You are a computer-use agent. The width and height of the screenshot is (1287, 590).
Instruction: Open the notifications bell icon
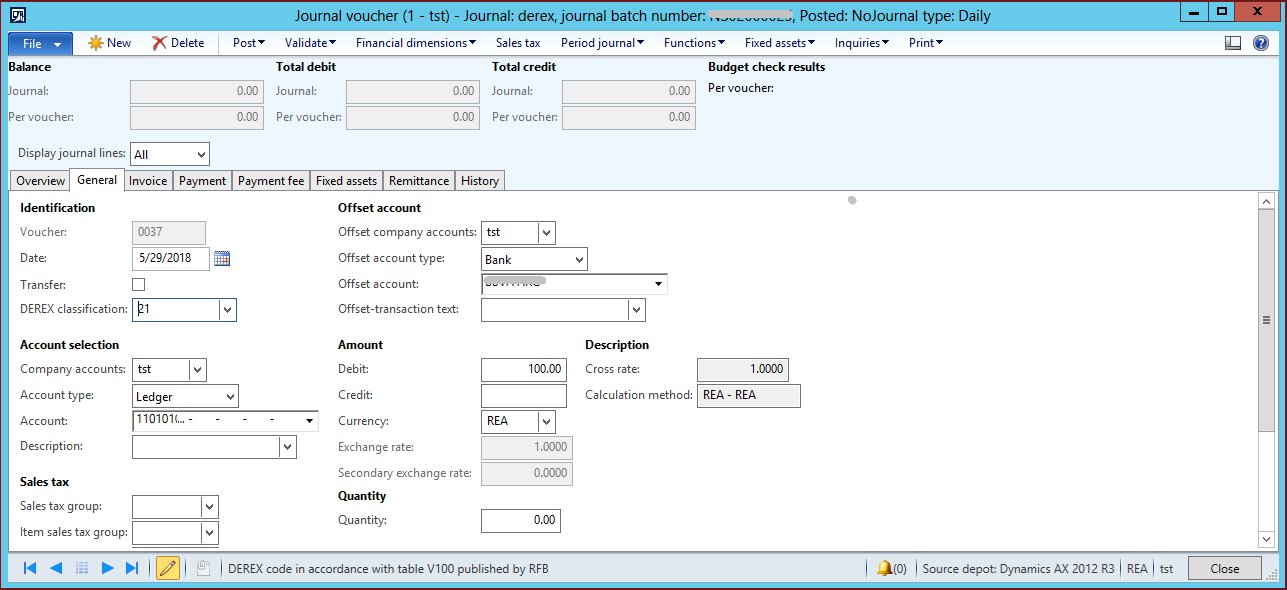tap(884, 568)
